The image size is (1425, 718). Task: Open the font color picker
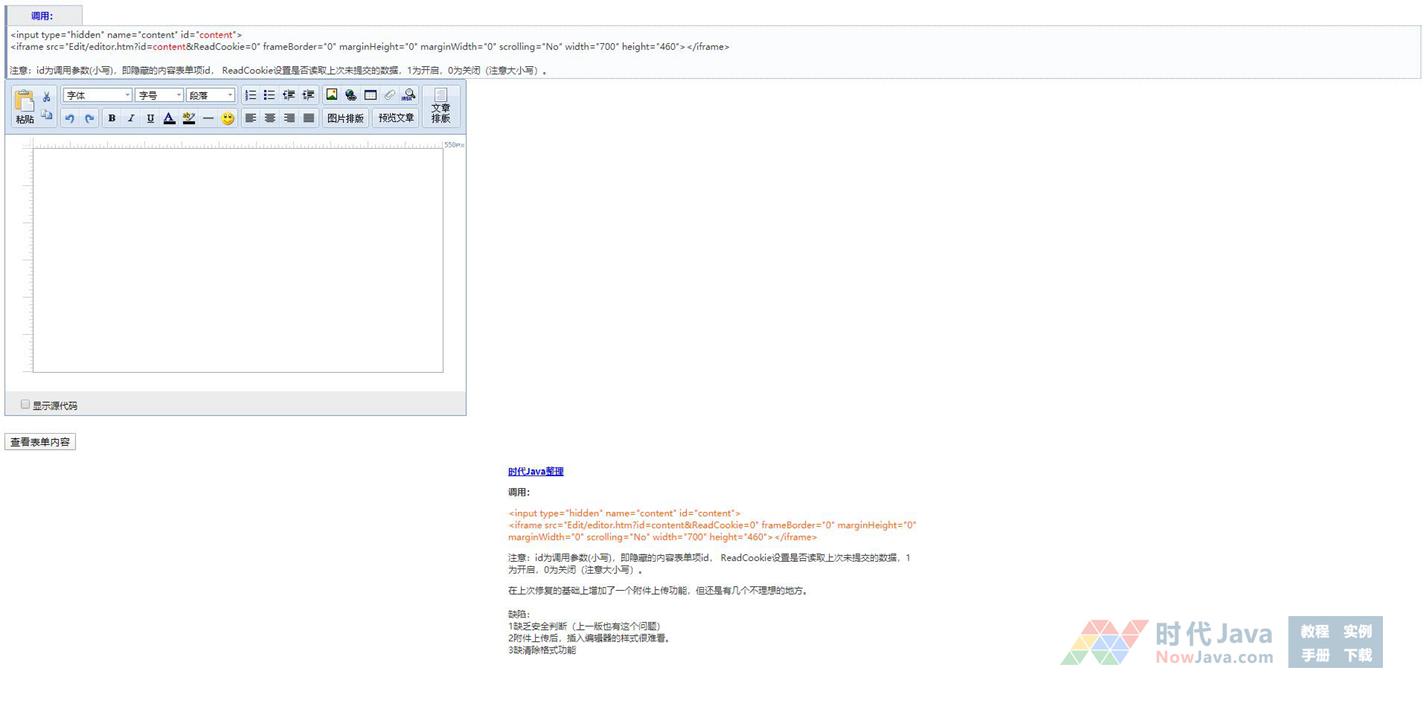point(169,118)
